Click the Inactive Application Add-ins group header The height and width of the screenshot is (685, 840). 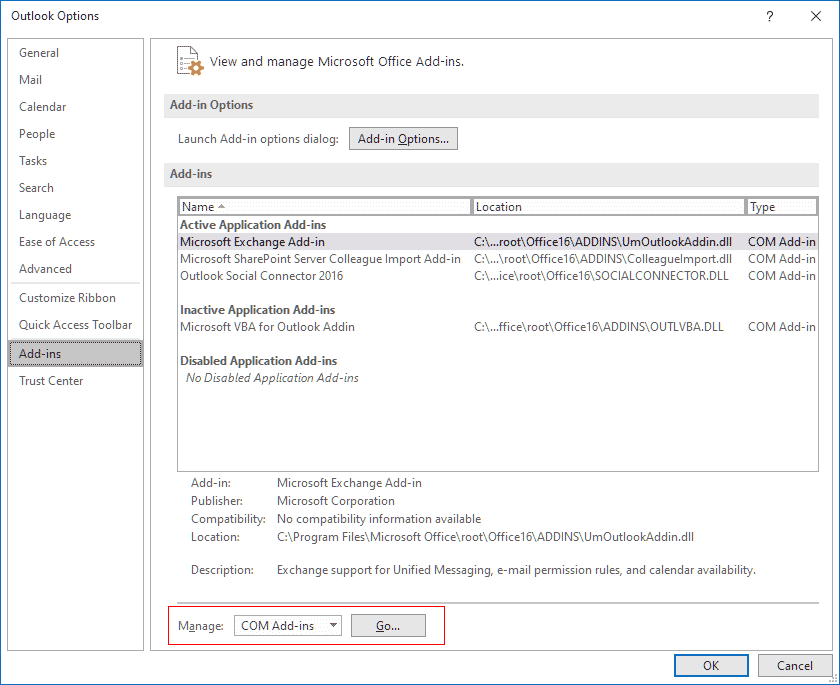257,310
